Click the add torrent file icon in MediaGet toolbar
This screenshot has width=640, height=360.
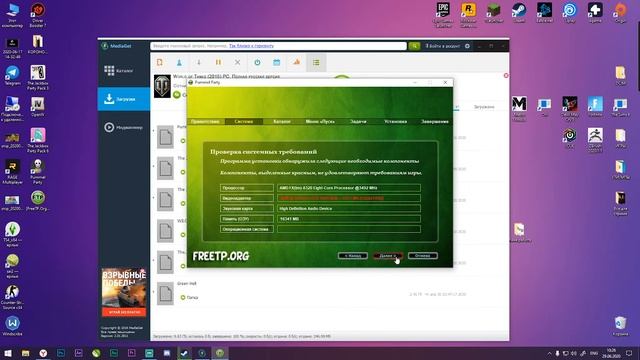coord(160,62)
